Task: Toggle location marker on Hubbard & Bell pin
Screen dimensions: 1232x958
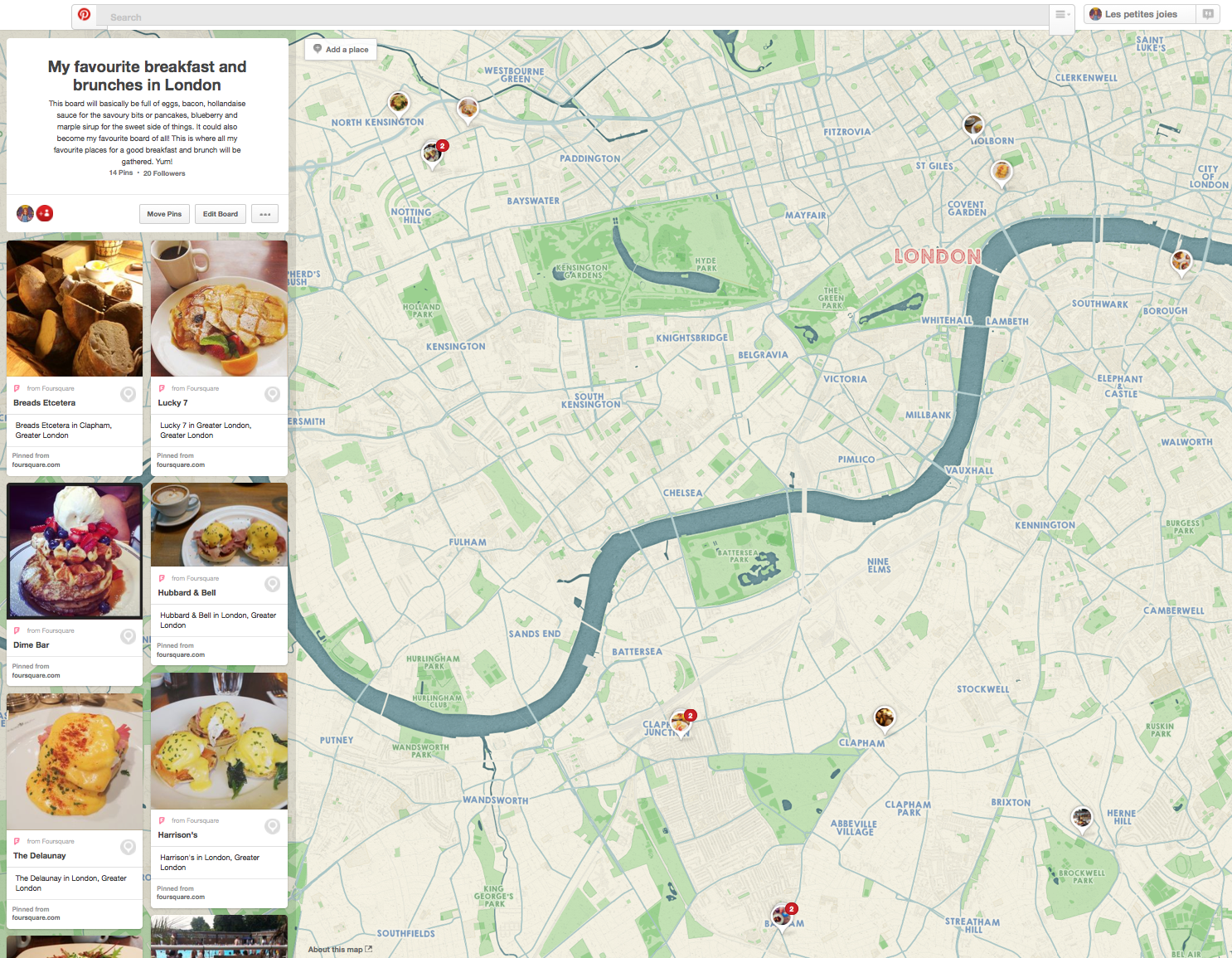Action: pos(272,584)
